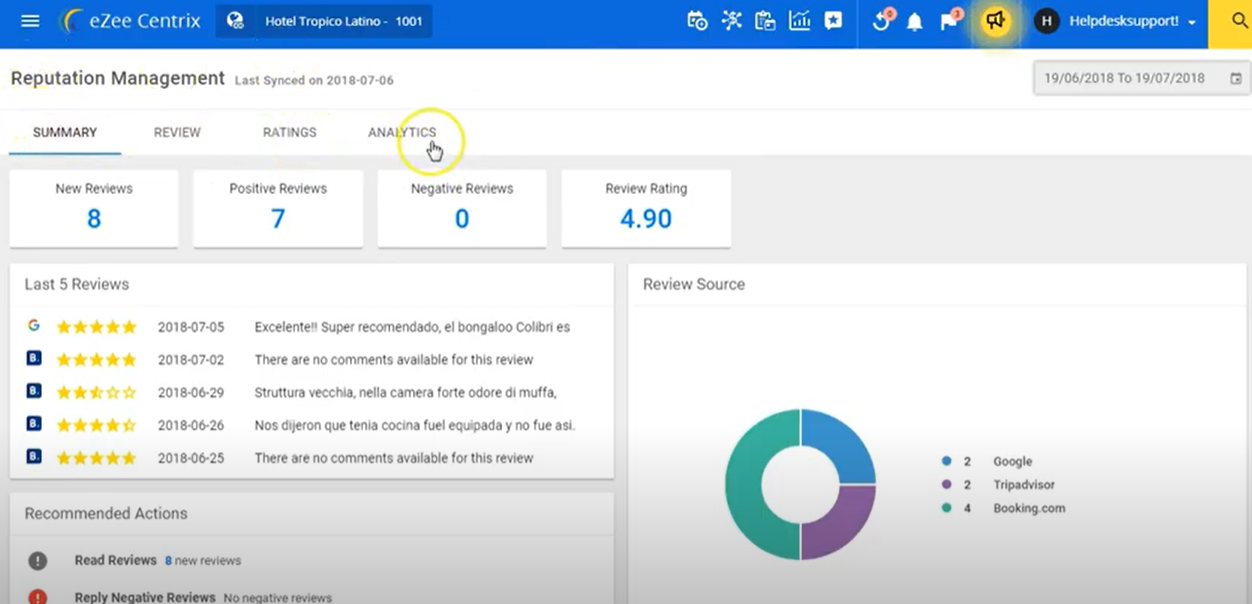Click the flag icon with badge
The width and height of the screenshot is (1252, 604).
pos(949,21)
